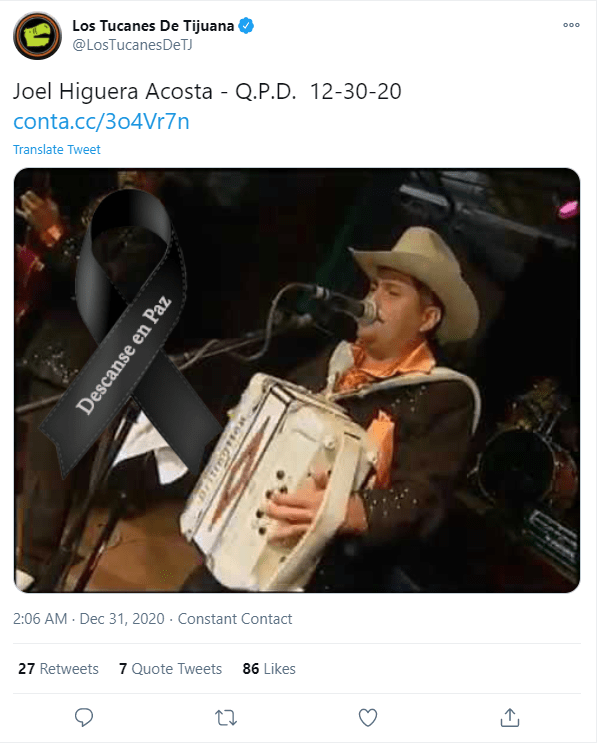Click the Los Tucanes profile avatar
The image size is (601, 743).
pyautogui.click(x=37, y=36)
